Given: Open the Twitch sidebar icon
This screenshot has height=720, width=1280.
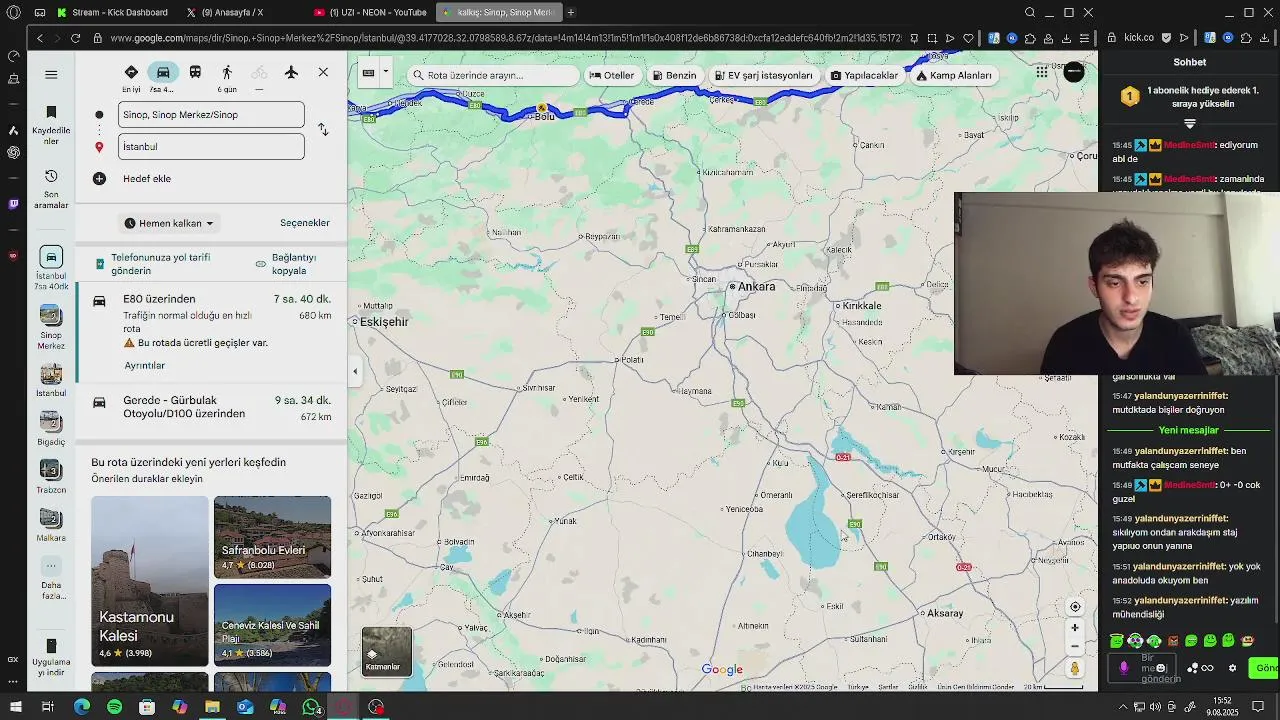Looking at the screenshot, I should pos(13,204).
